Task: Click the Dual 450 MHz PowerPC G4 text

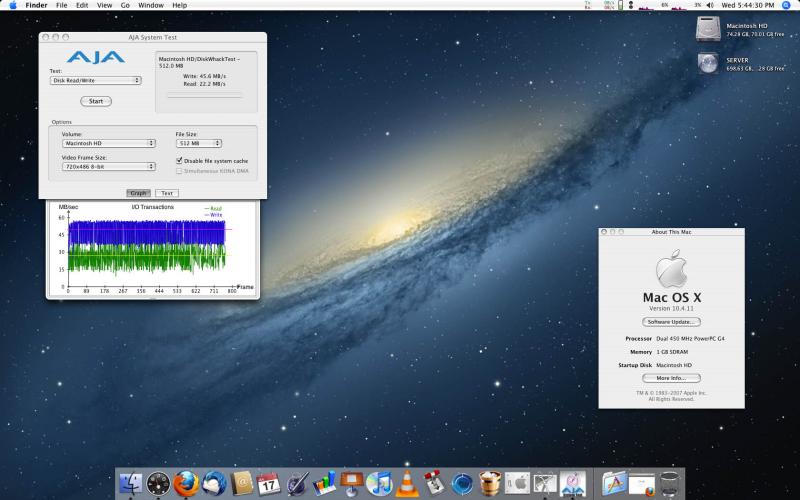Action: tap(690, 339)
